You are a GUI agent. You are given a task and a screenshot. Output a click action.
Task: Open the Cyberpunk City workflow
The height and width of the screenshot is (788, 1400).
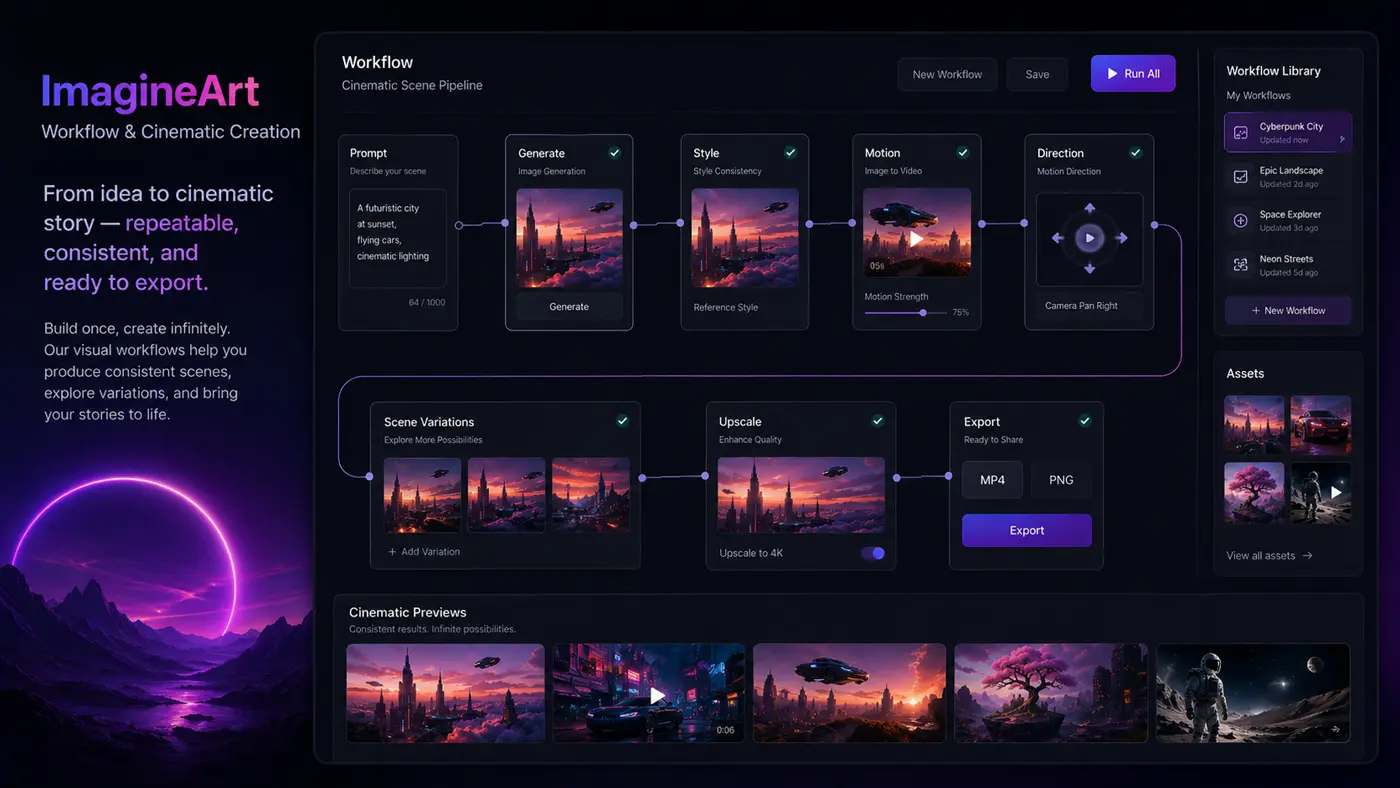point(1288,132)
